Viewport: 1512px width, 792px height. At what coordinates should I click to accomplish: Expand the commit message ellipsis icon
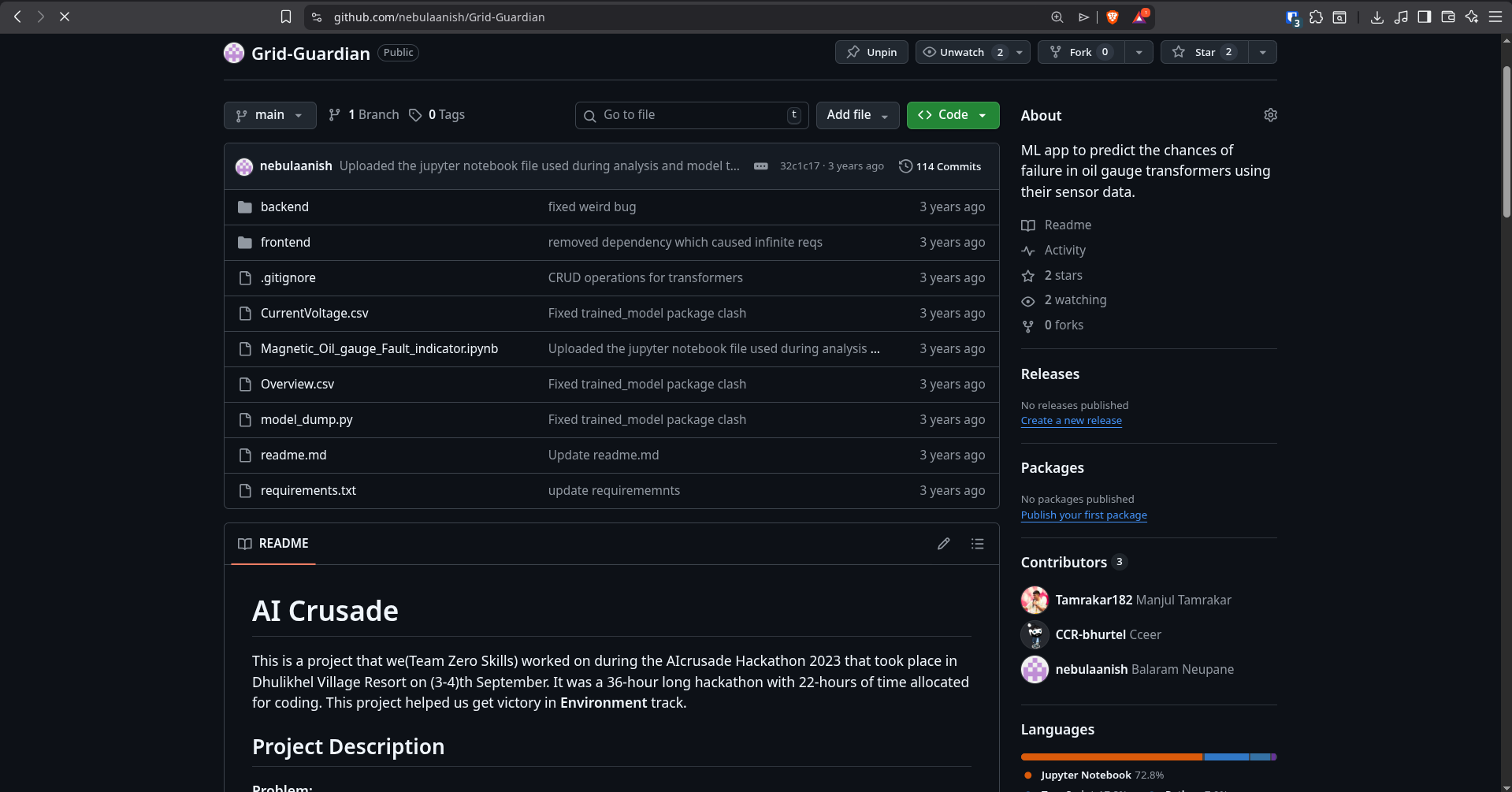(760, 166)
